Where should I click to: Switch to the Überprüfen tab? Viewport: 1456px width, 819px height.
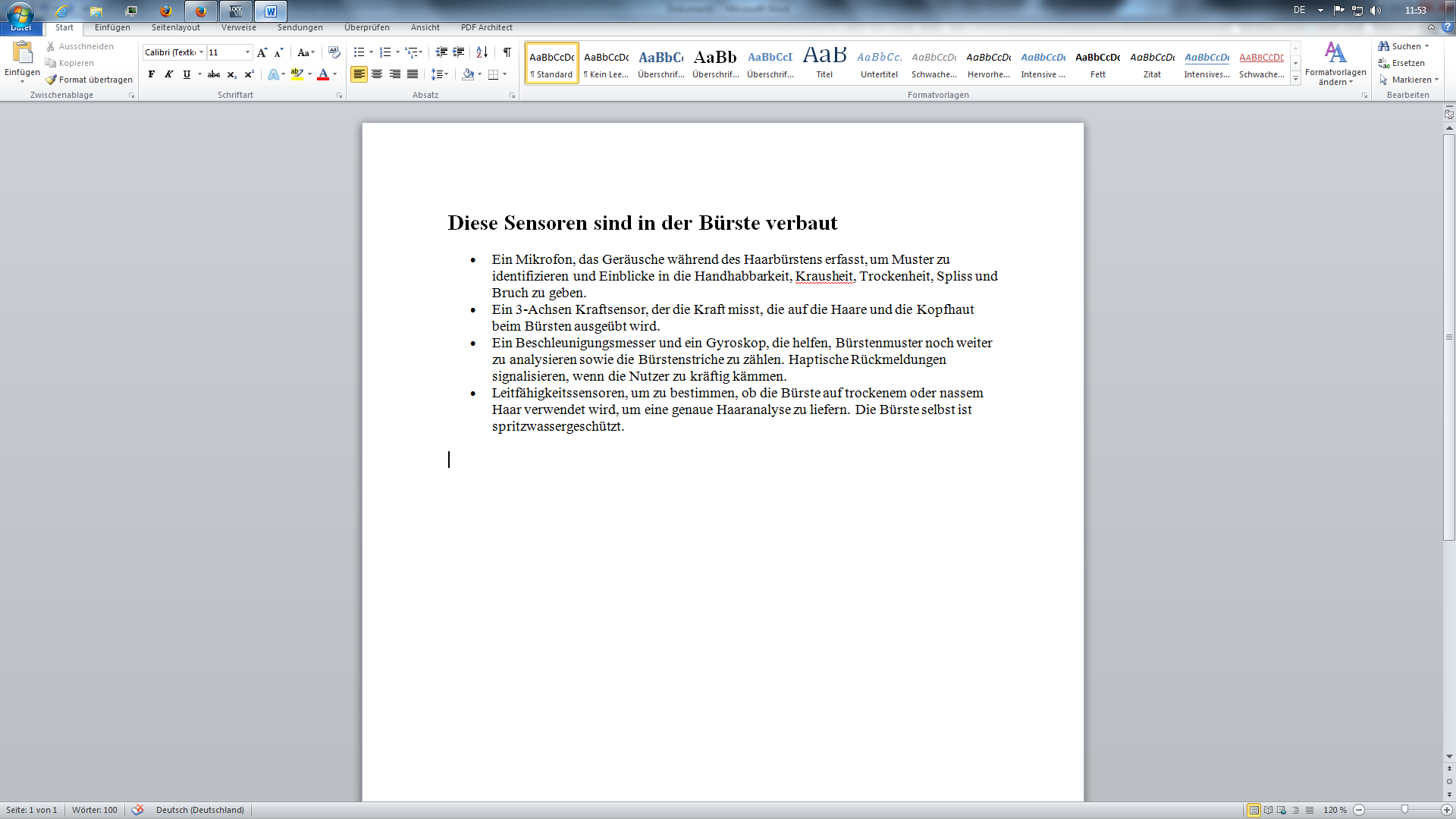(x=366, y=27)
